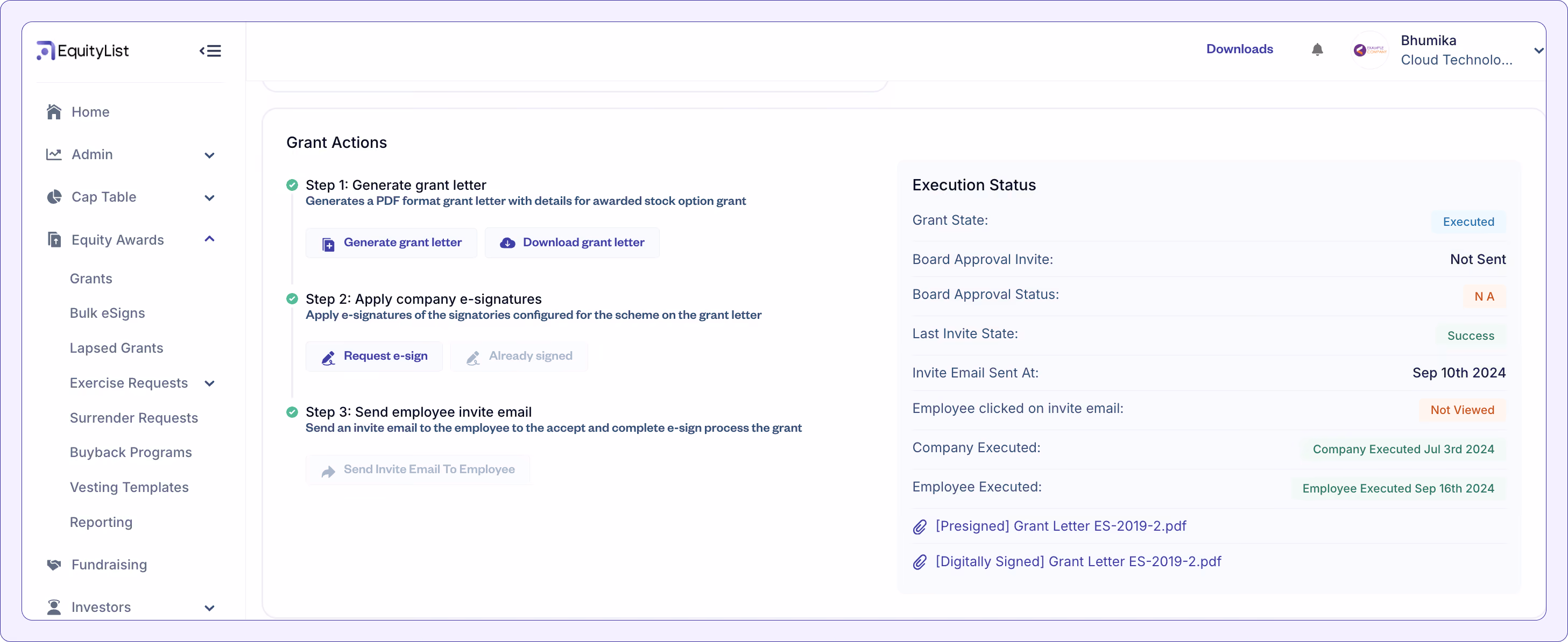Viewport: 1568px width, 642px height.
Task: Click the Sep 10th 2024 date value
Action: (x=1458, y=373)
